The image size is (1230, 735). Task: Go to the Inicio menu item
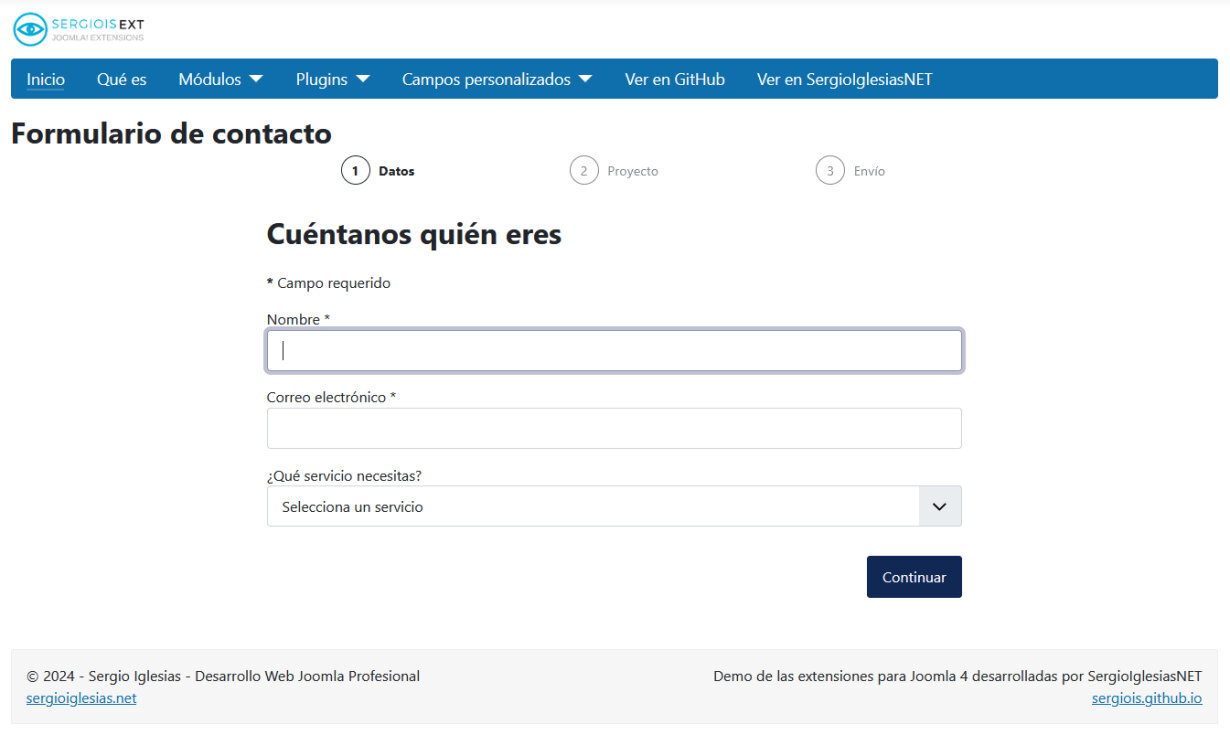[x=45, y=79]
